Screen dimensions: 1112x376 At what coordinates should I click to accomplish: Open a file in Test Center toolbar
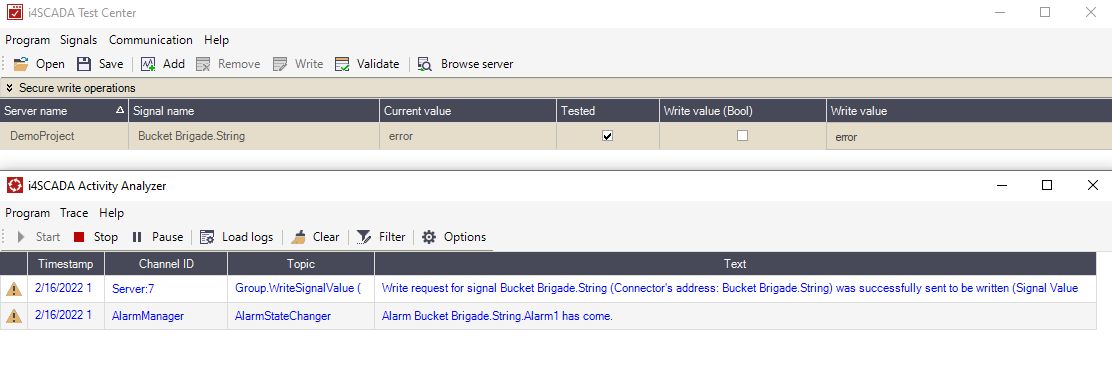[39, 64]
